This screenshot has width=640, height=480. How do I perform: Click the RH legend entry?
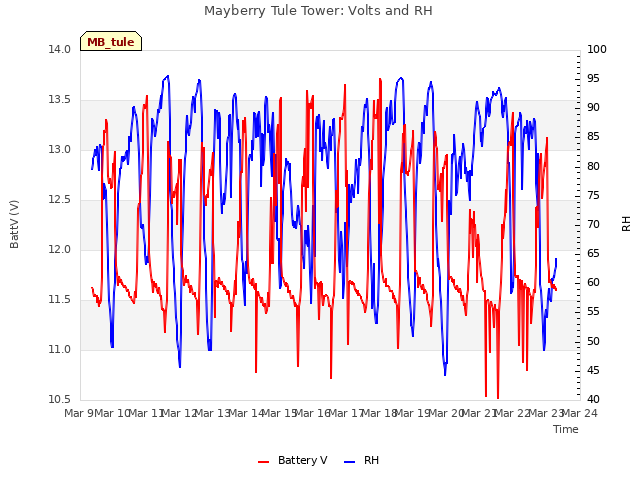(362, 460)
